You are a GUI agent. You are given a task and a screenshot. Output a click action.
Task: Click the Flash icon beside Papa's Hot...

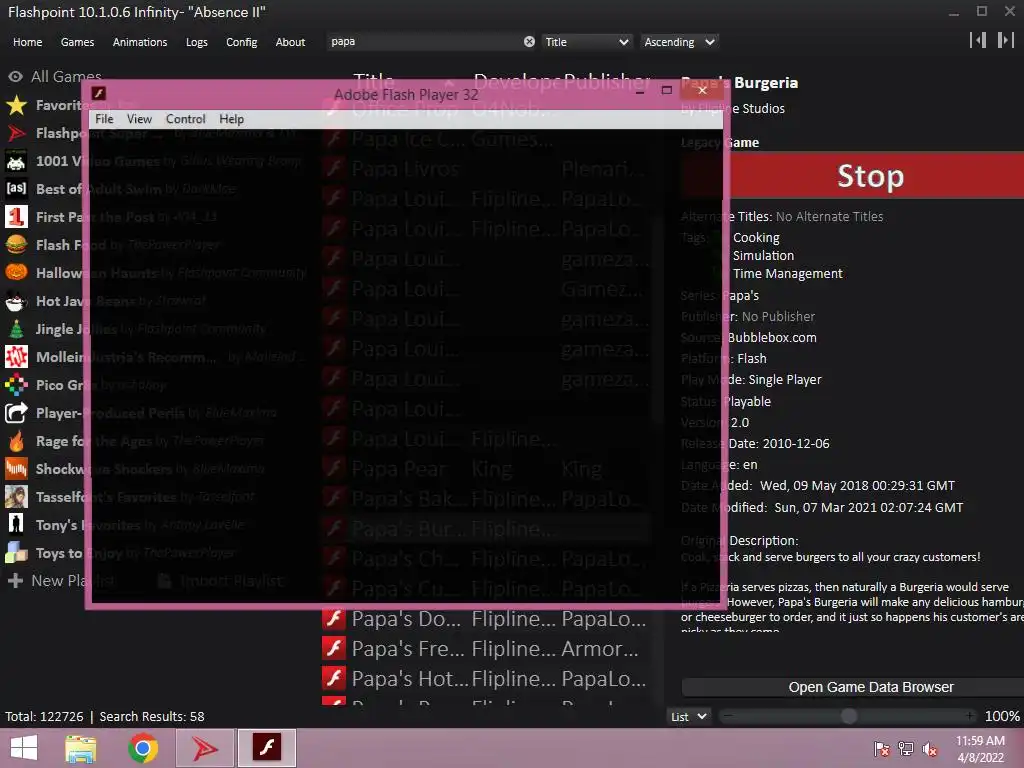point(334,679)
